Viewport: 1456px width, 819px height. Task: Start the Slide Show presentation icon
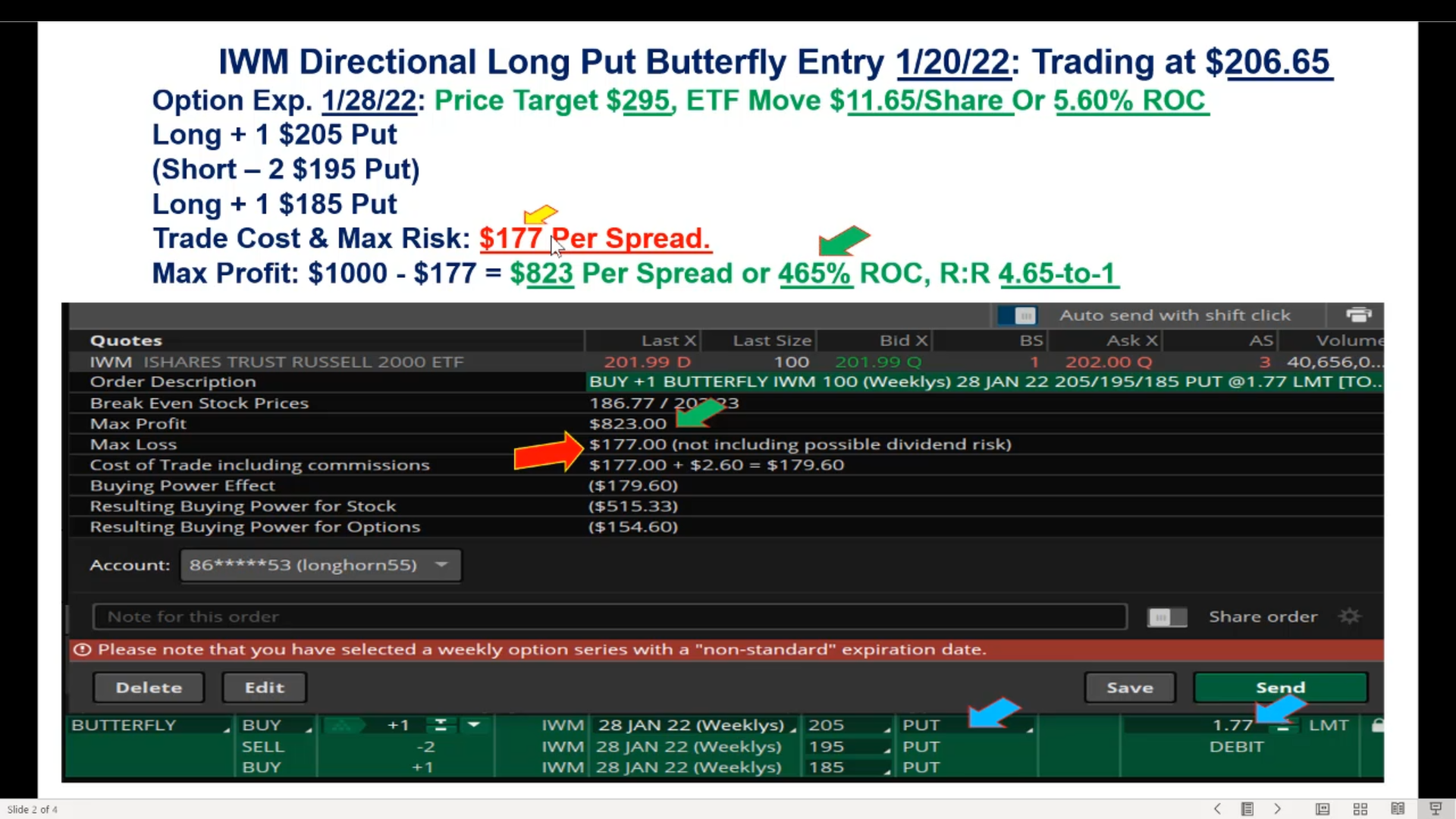click(x=1436, y=808)
